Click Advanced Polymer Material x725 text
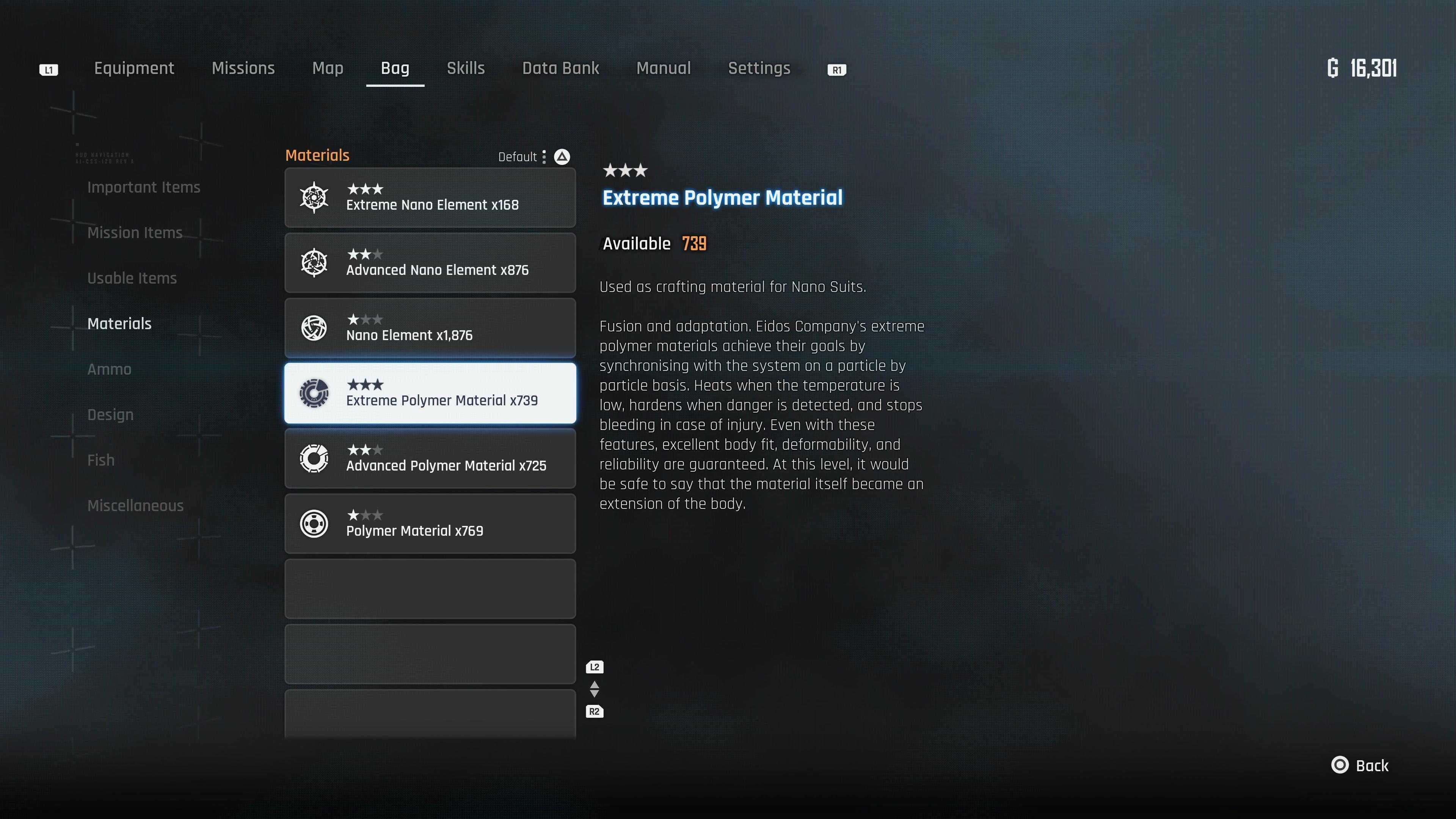The image size is (1456, 819). click(x=446, y=466)
